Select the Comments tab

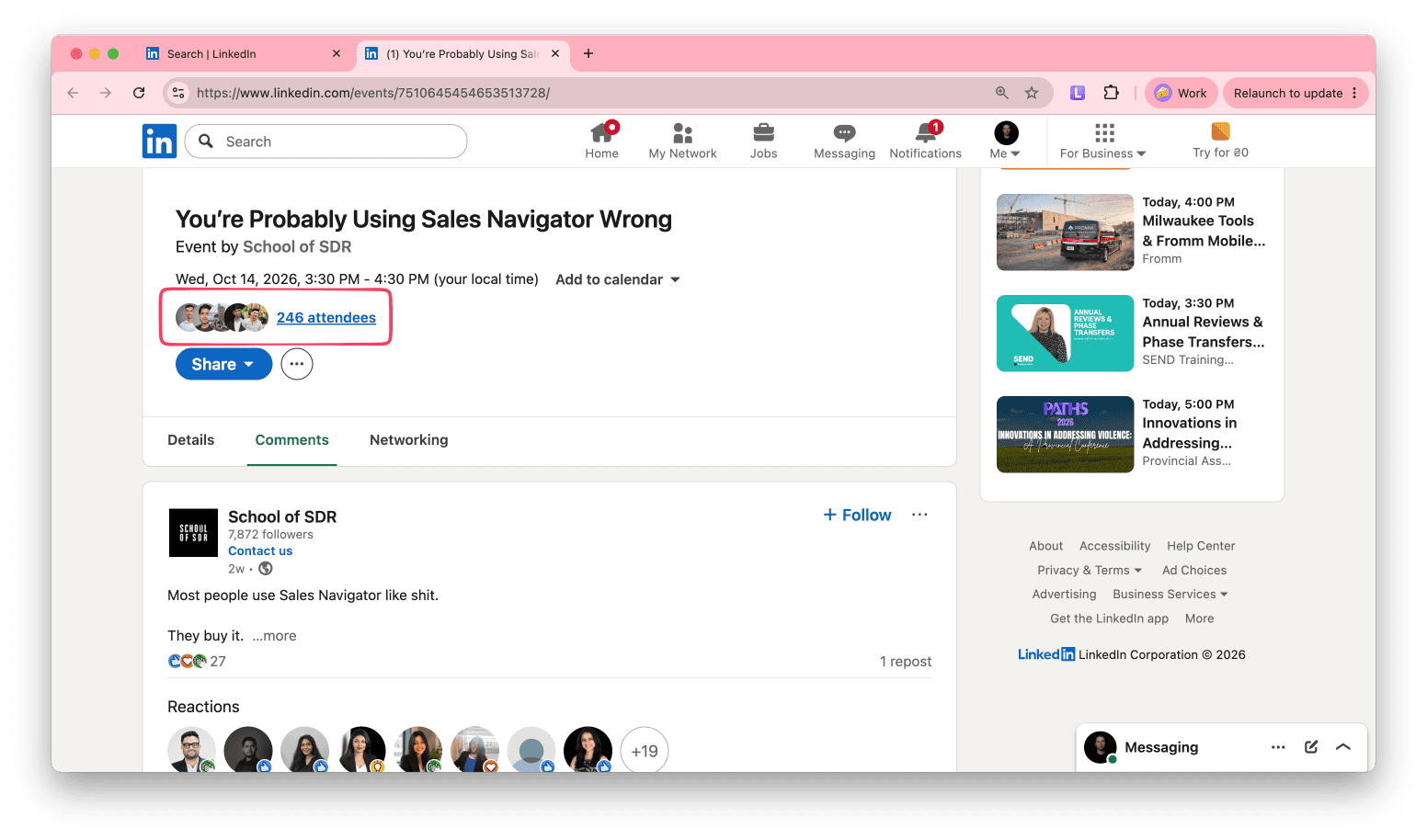(x=291, y=440)
